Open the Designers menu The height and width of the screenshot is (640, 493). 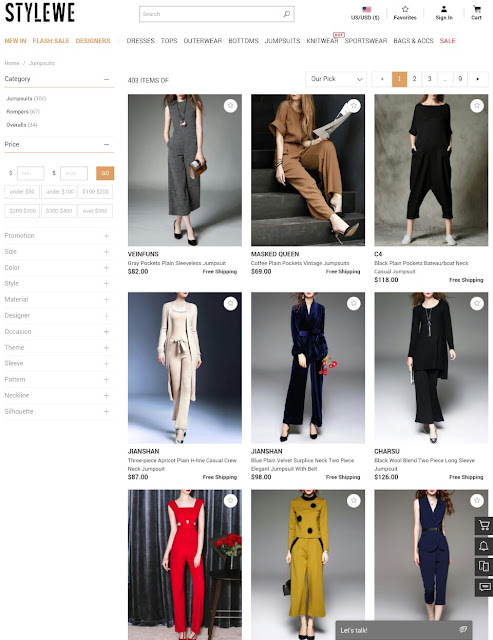coord(93,41)
